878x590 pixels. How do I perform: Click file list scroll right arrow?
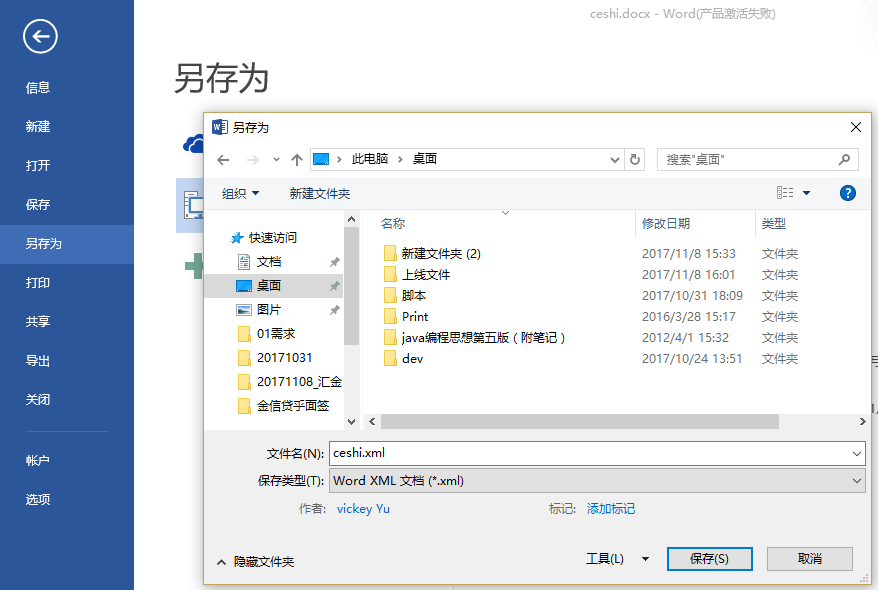click(x=862, y=422)
